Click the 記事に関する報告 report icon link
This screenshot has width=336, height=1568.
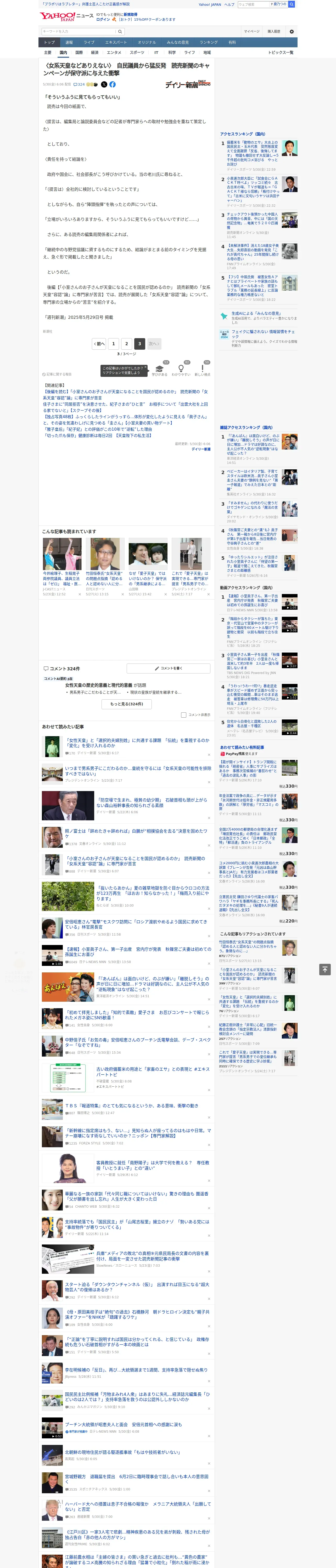(x=57, y=374)
